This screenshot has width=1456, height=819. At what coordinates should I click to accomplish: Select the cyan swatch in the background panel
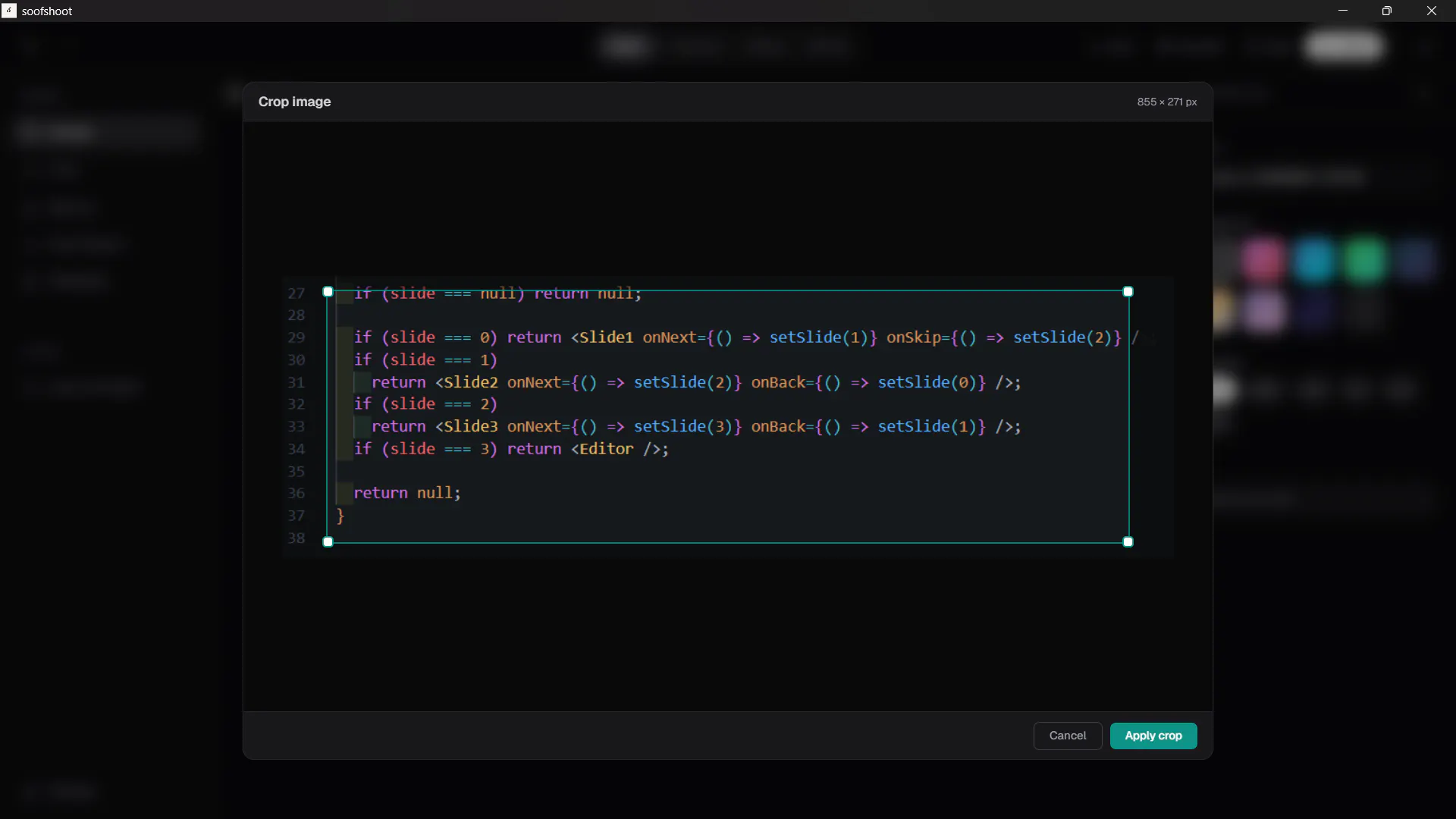[x=1314, y=260]
